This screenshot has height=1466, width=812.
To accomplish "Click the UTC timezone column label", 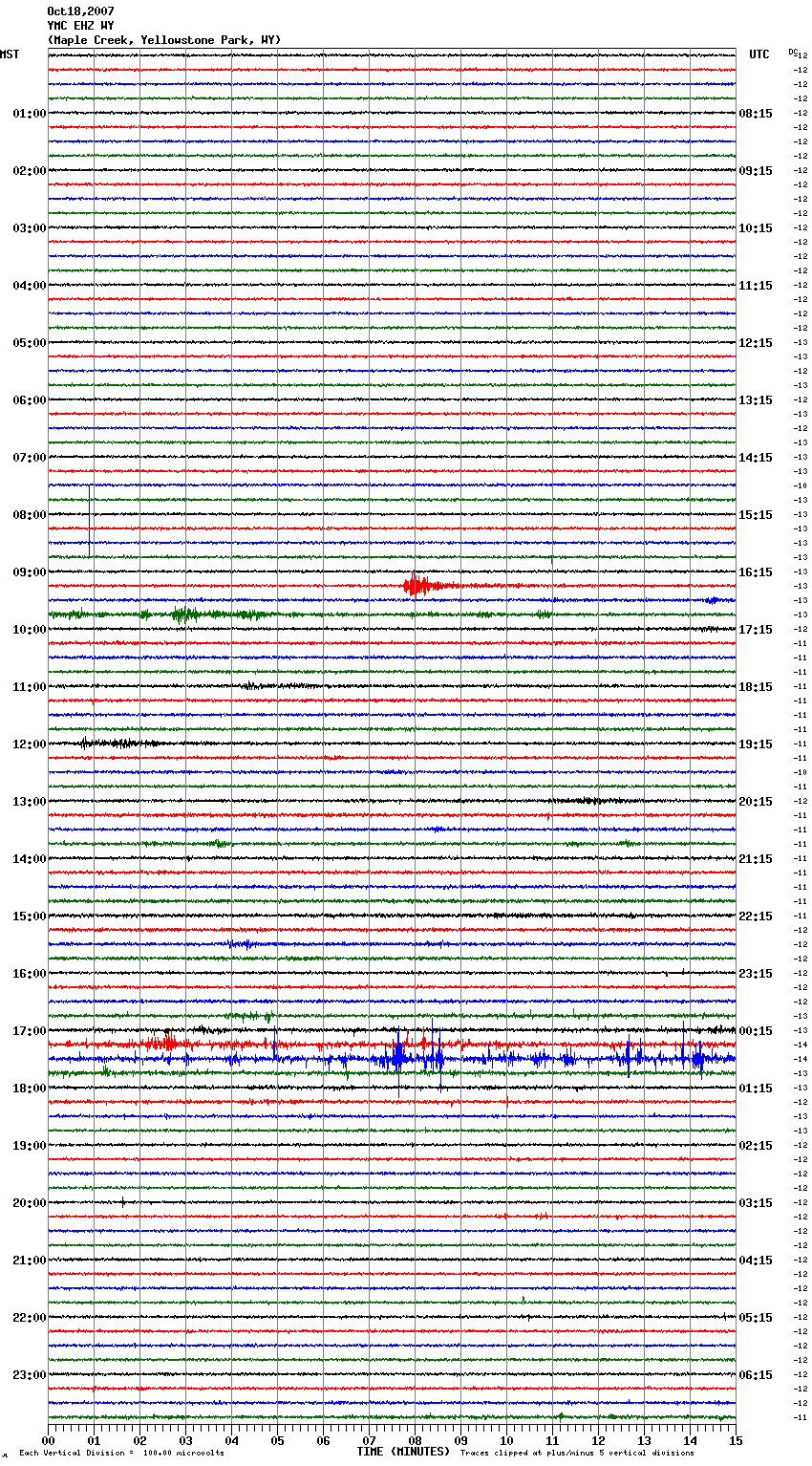I will [x=759, y=54].
